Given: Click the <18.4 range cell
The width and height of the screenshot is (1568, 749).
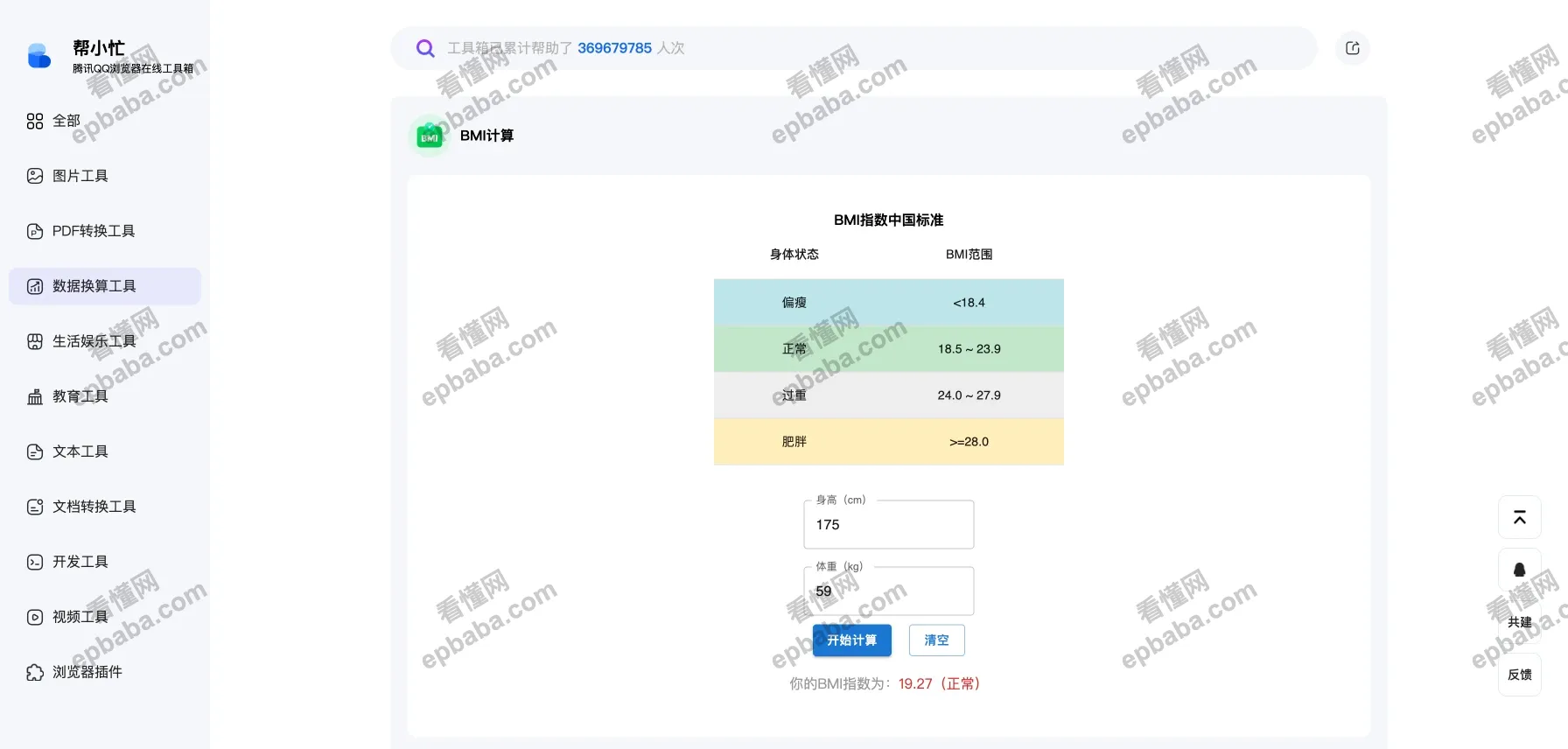Looking at the screenshot, I should 969,303.
